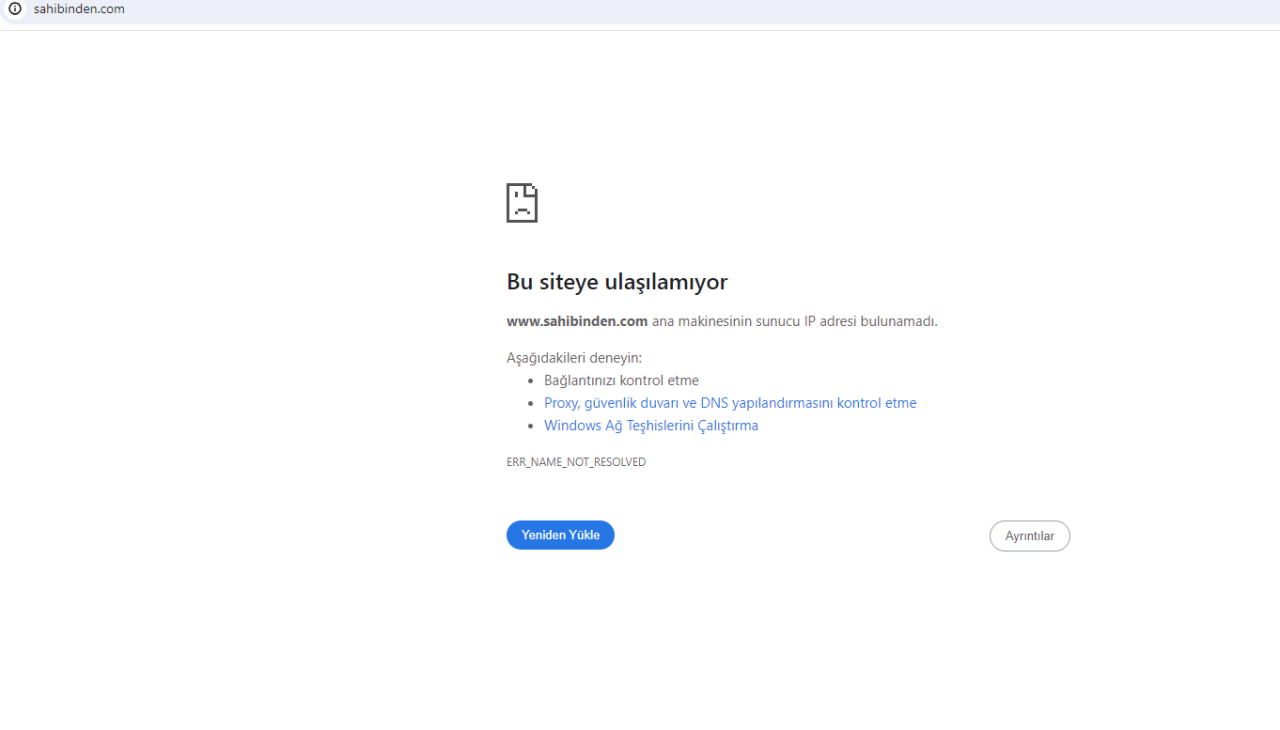Click bullet before Bağlantınızı kontrol etme
1280x730 pixels.
coord(531,381)
